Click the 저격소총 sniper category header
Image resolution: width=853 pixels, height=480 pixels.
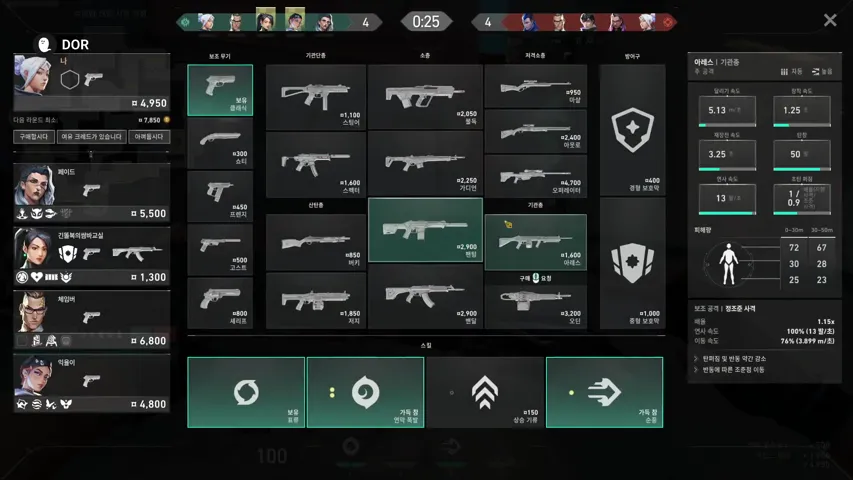(535, 56)
